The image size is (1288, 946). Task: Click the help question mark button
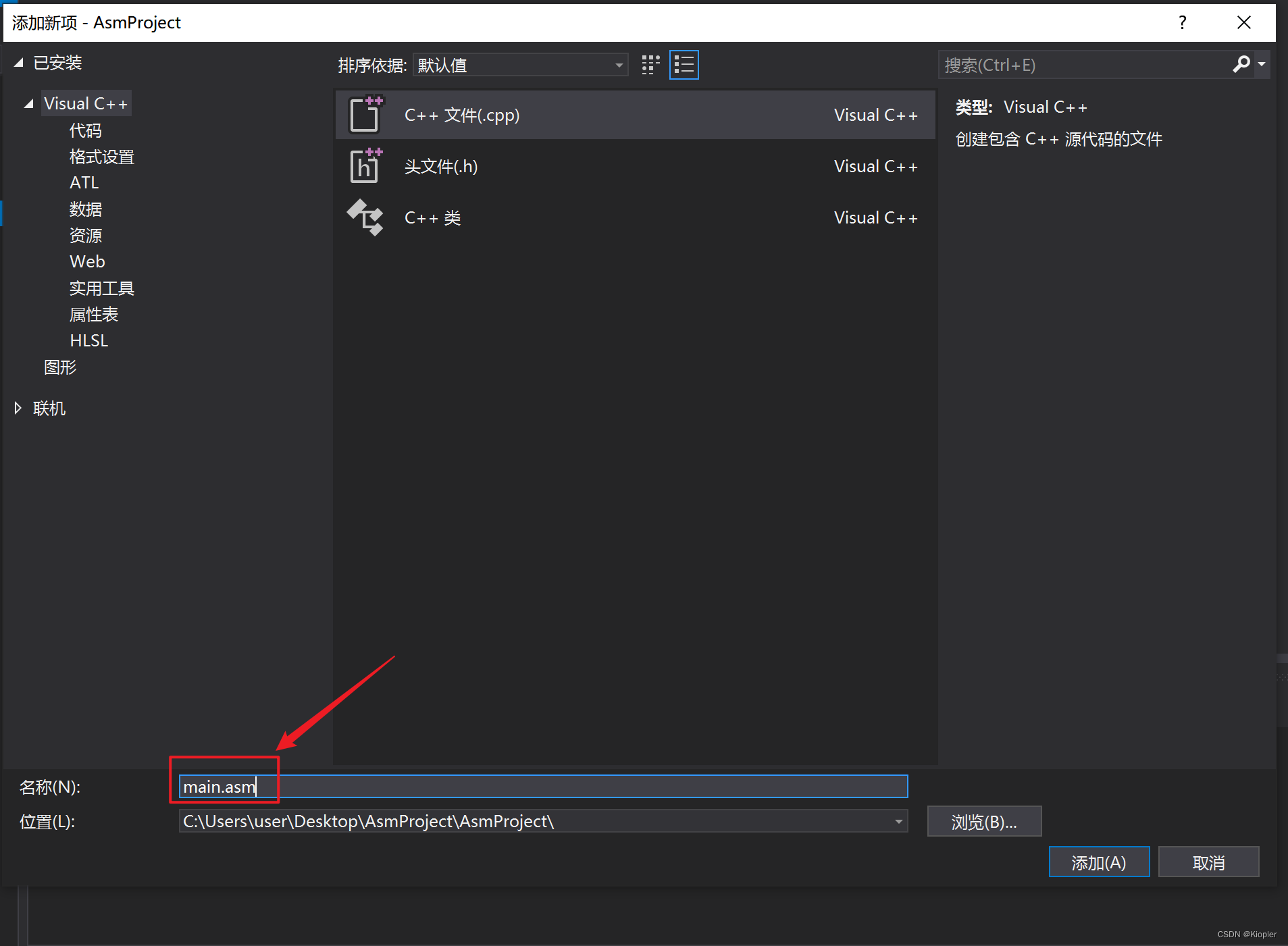click(x=1182, y=23)
